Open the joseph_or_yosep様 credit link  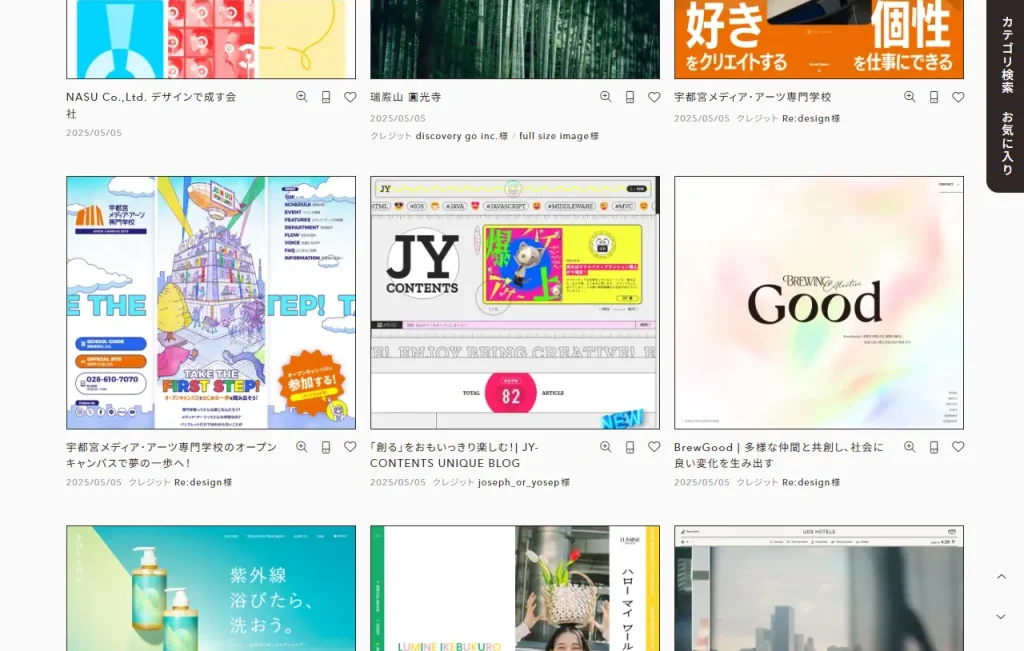524,483
